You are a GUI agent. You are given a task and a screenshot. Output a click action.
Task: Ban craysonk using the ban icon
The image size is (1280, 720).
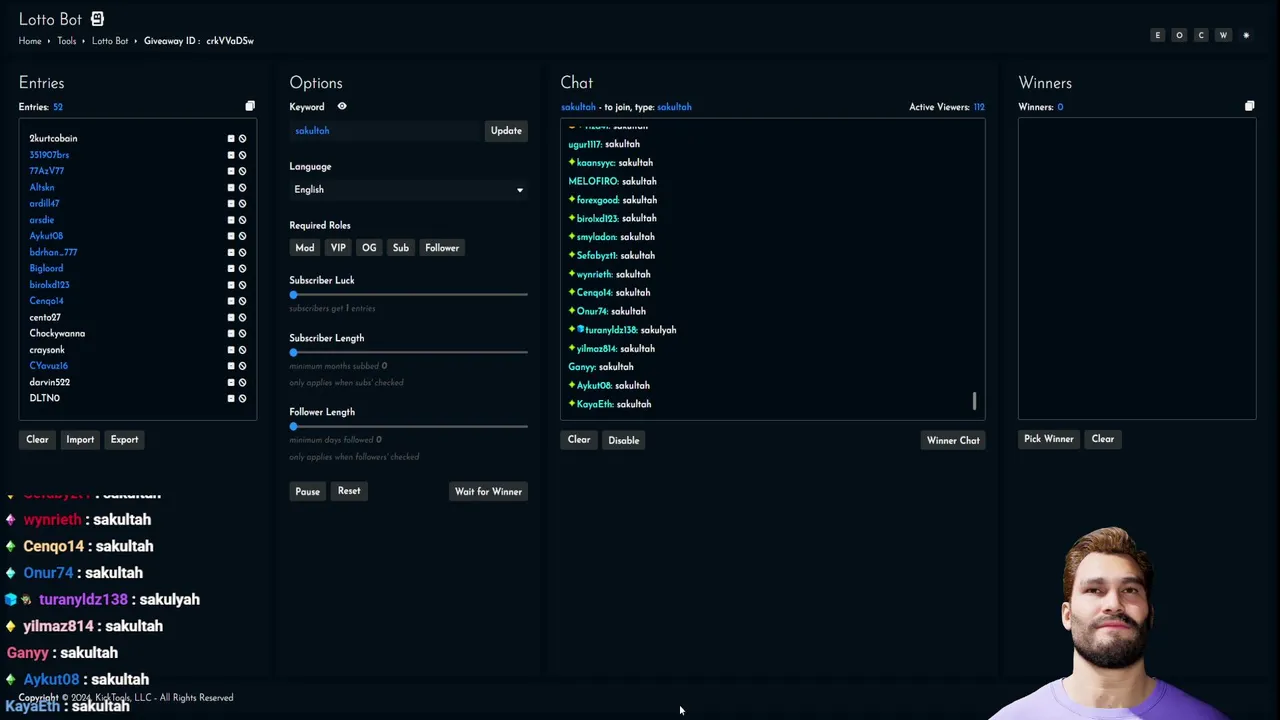coord(242,350)
